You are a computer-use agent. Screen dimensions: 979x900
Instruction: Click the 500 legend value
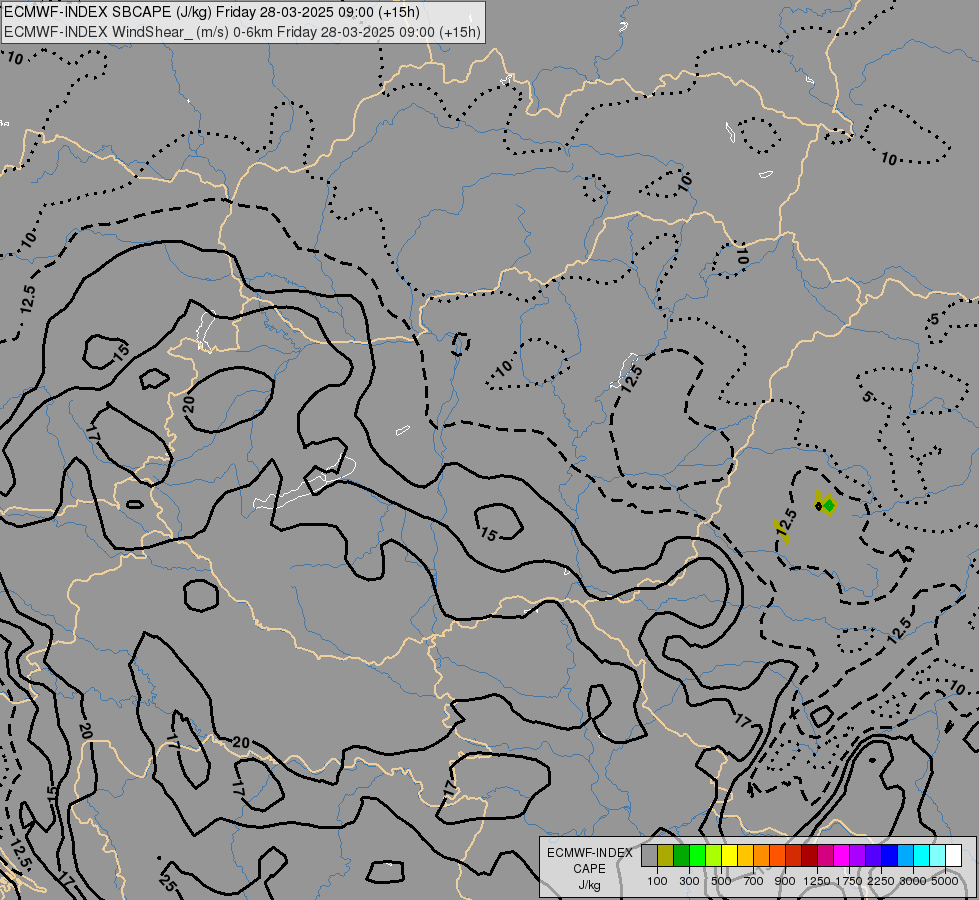(721, 881)
